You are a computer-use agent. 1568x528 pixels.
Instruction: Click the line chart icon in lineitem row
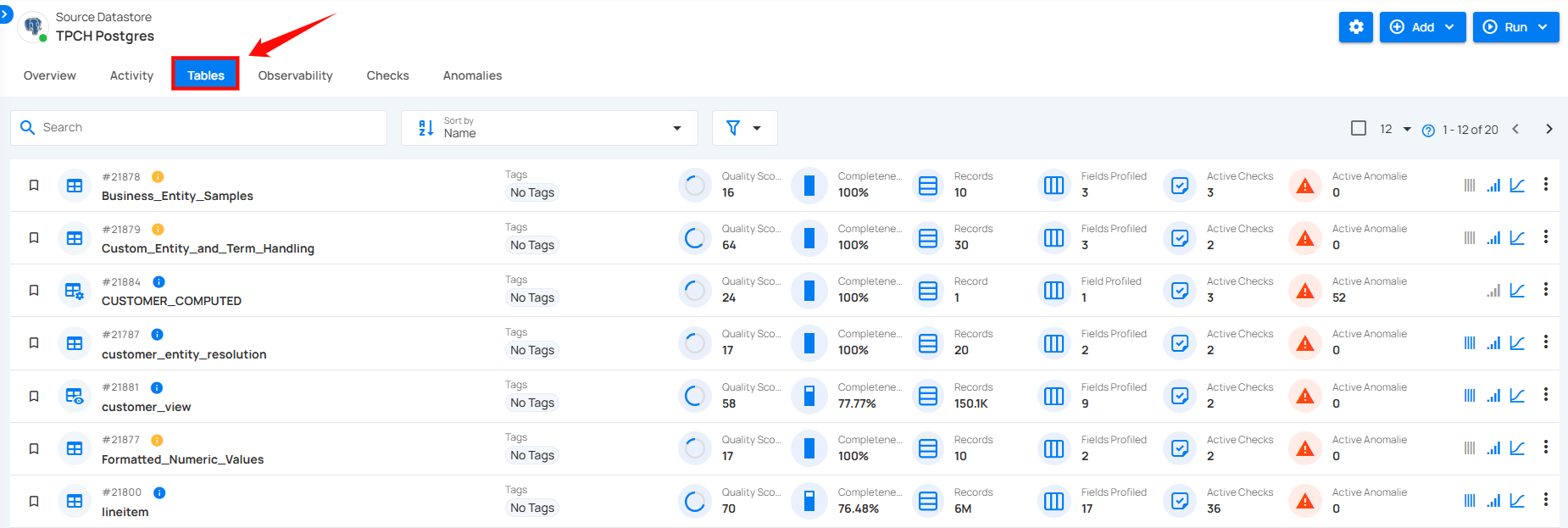(x=1517, y=501)
